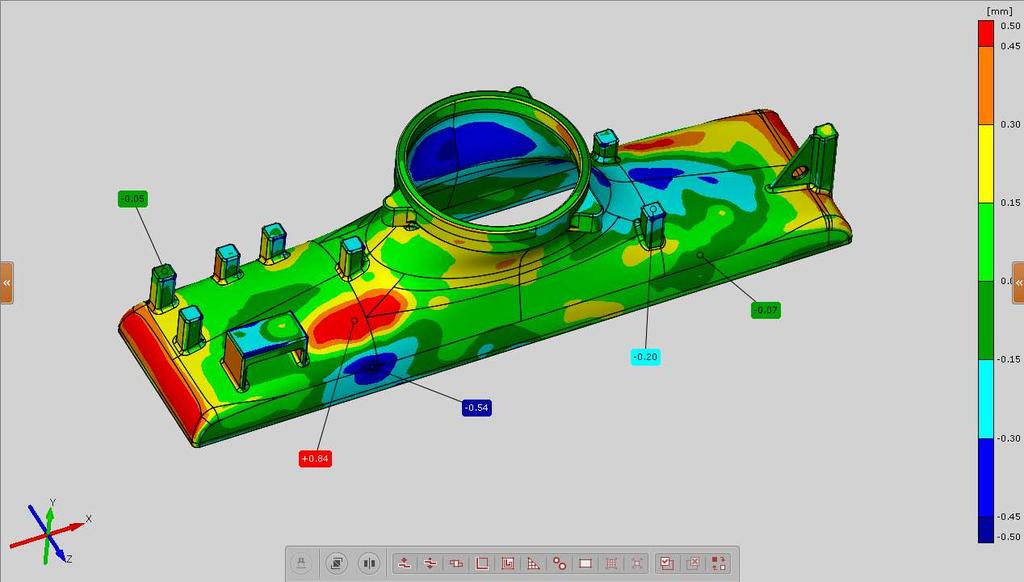Select the two circles tool
Image resolution: width=1024 pixels, height=582 pixels.
560,562
